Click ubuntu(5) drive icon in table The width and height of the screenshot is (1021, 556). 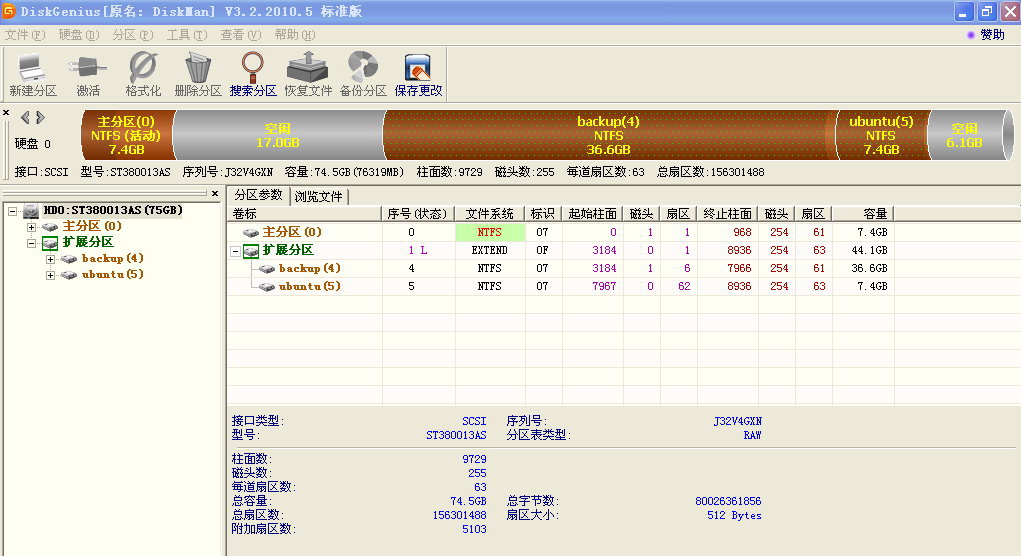[x=267, y=286]
